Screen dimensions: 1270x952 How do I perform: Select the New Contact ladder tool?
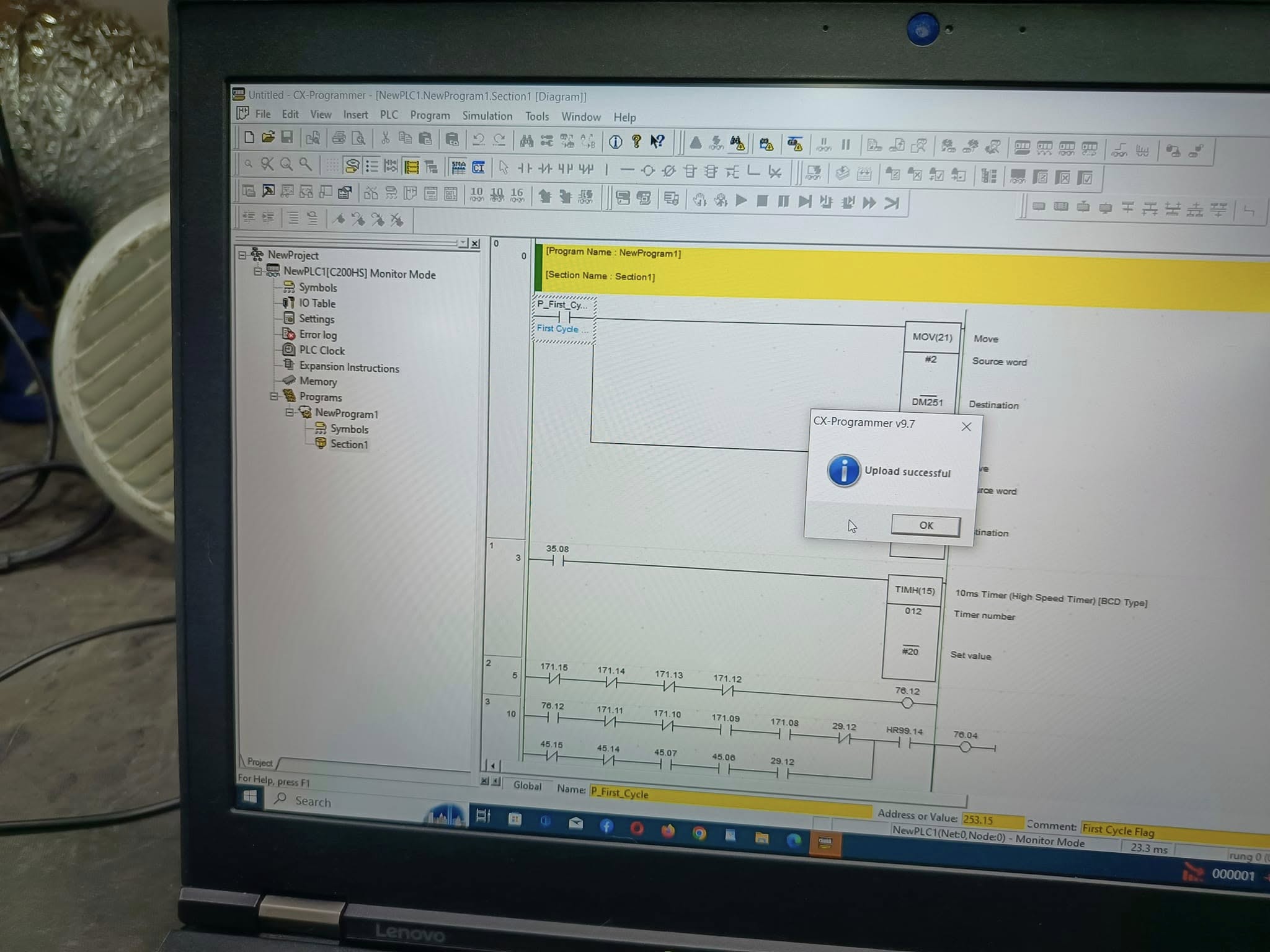point(525,168)
